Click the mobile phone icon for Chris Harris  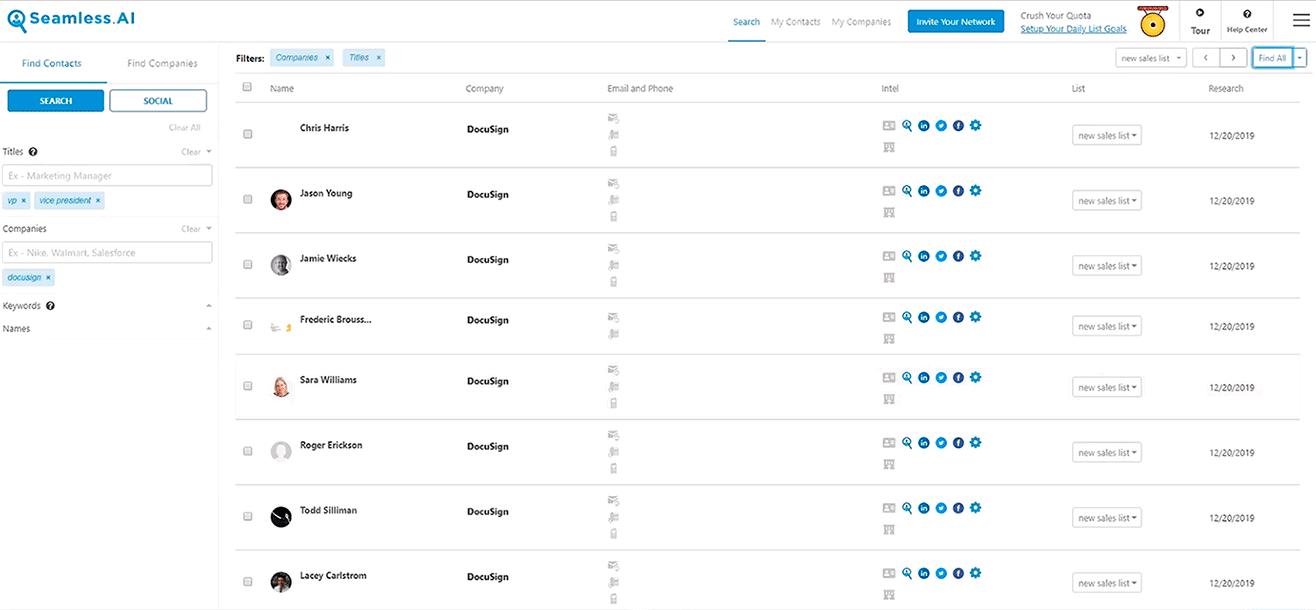[x=613, y=151]
